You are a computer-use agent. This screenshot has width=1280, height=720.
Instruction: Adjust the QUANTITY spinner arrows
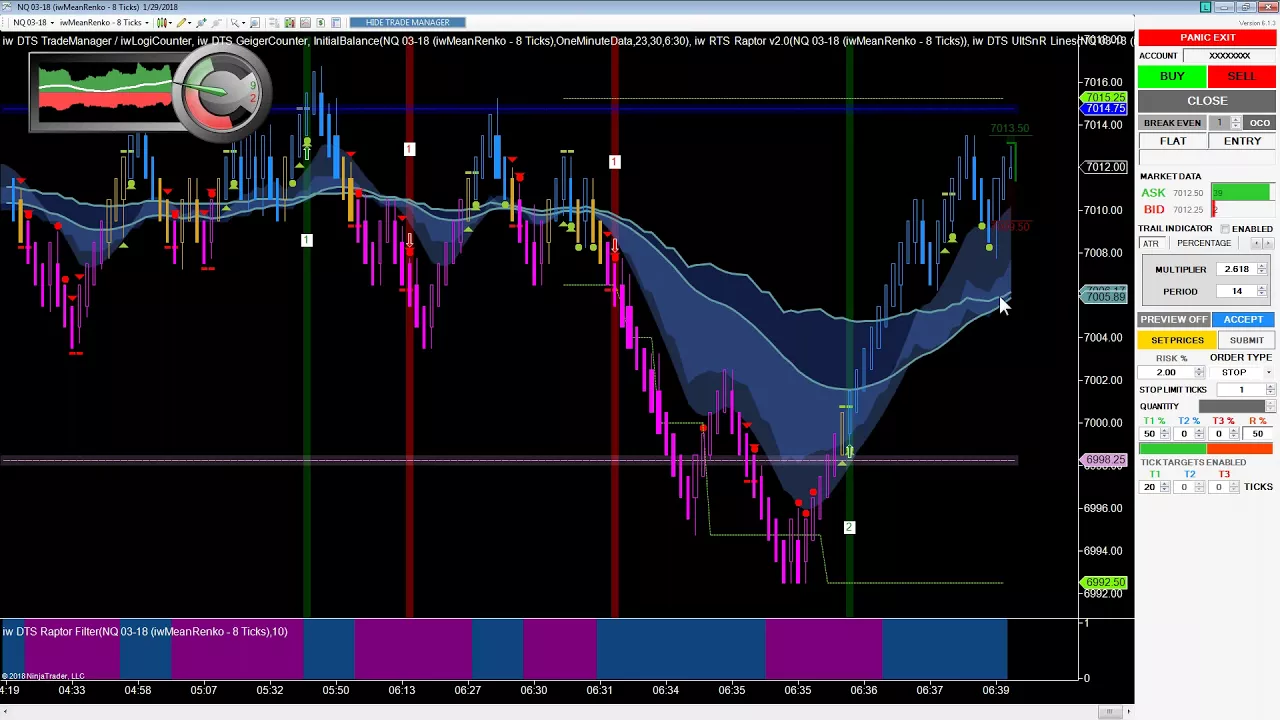(x=1270, y=406)
